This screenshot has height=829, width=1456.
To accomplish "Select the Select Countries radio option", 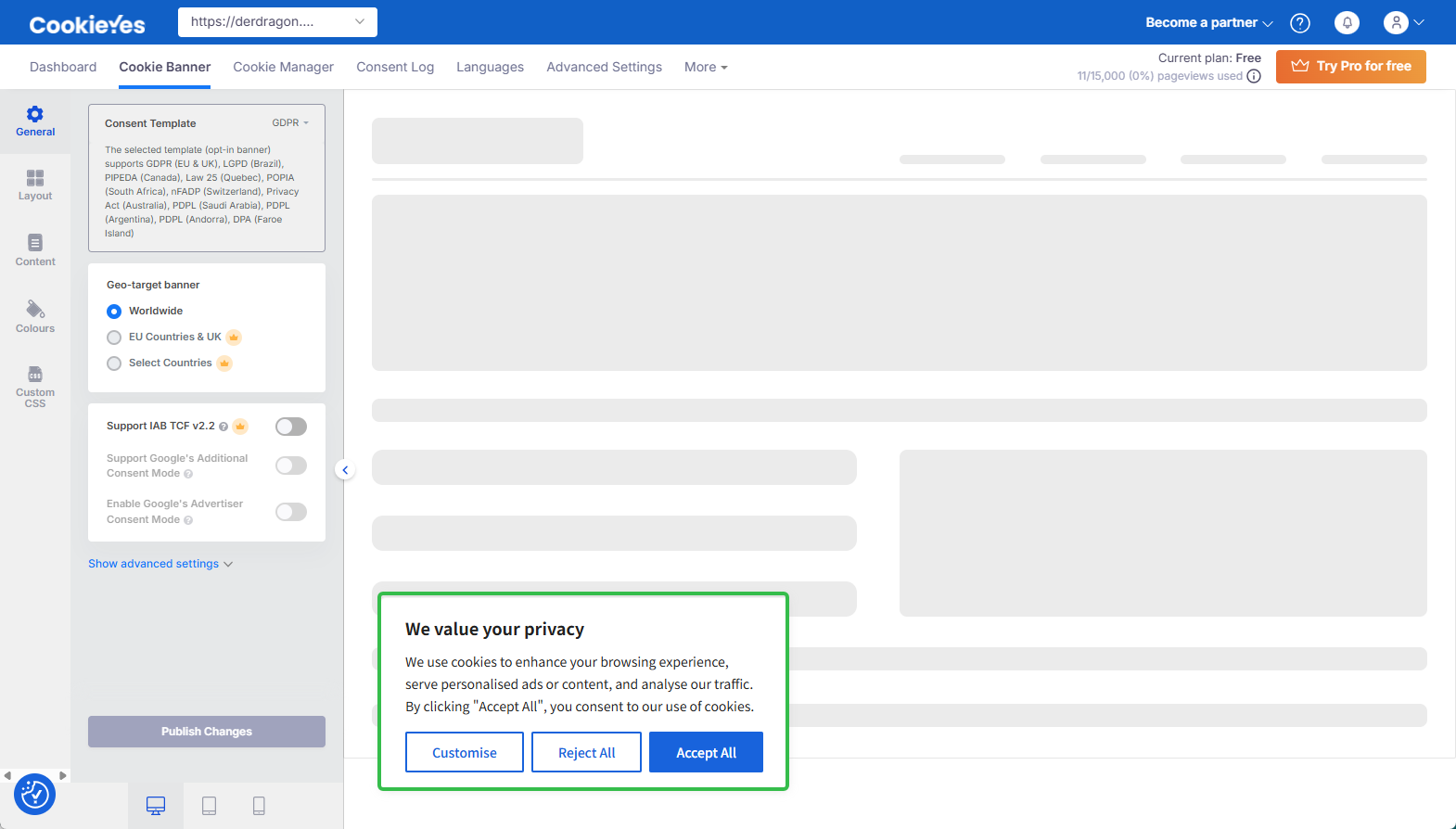I will [x=114, y=363].
